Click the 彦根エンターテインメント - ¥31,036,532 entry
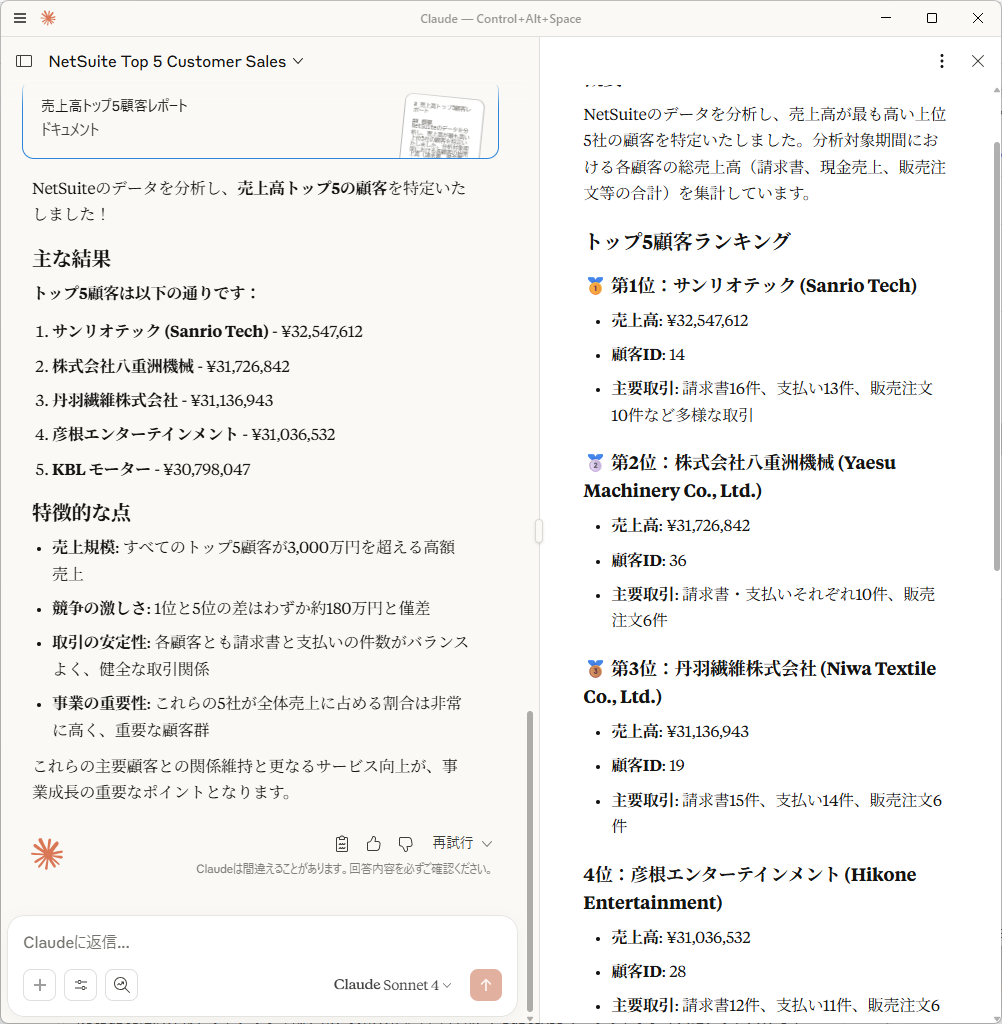Screen dimensions: 1002x1024 (x=185, y=434)
